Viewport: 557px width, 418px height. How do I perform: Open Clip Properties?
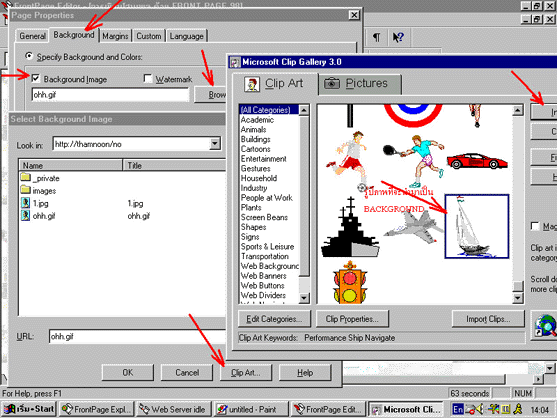point(352,319)
